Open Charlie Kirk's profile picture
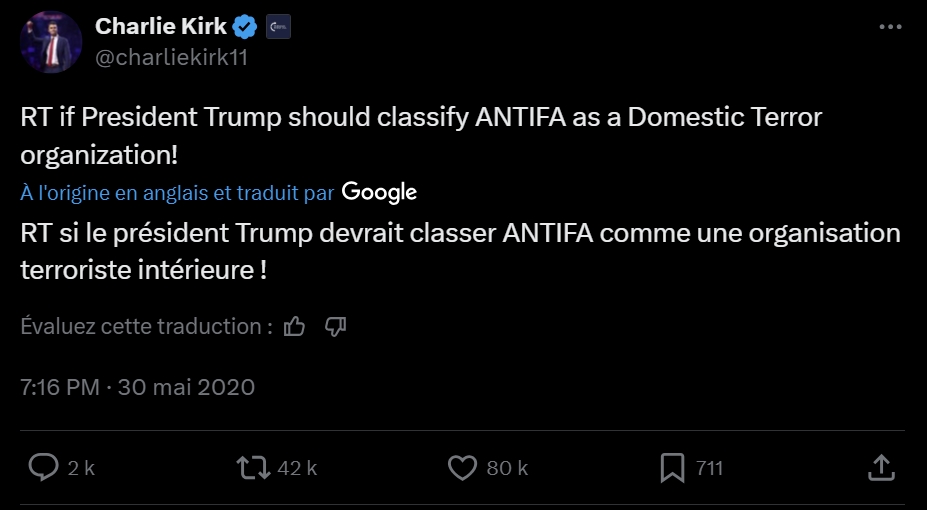 click(x=51, y=42)
